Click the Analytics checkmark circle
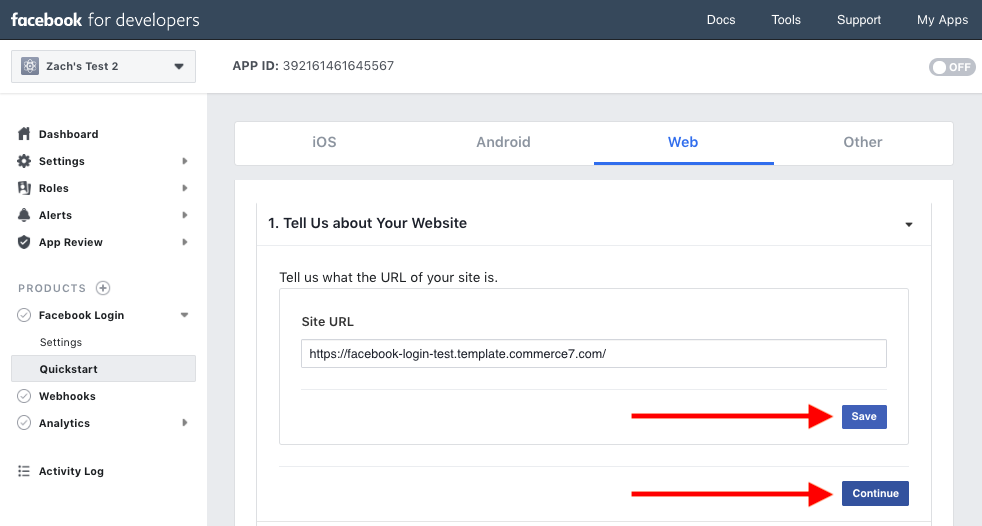The width and height of the screenshot is (982, 526). pyautogui.click(x=24, y=423)
